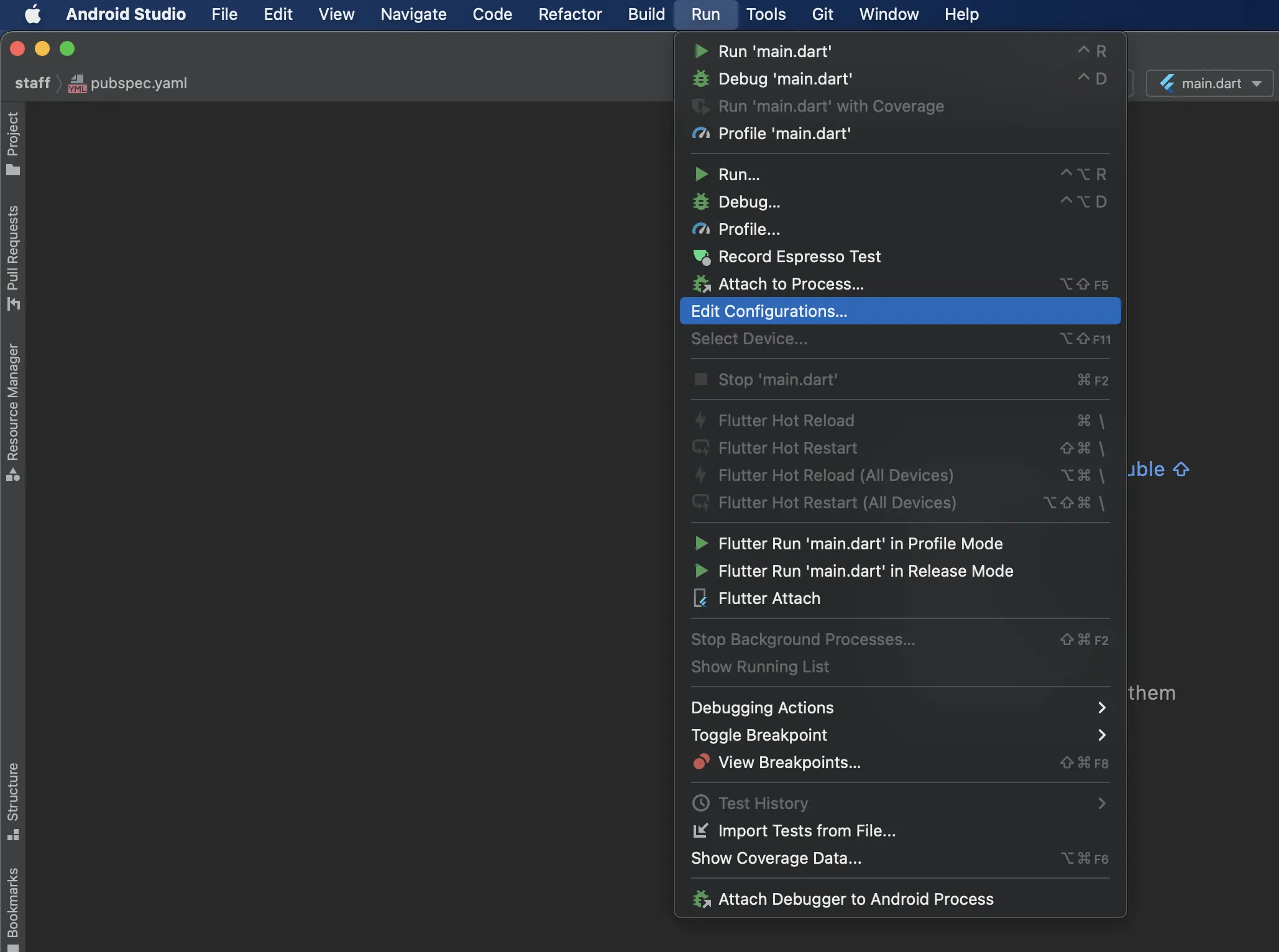The height and width of the screenshot is (952, 1279).
Task: Click Attach Debugger to Android Process icon
Action: [701, 899]
